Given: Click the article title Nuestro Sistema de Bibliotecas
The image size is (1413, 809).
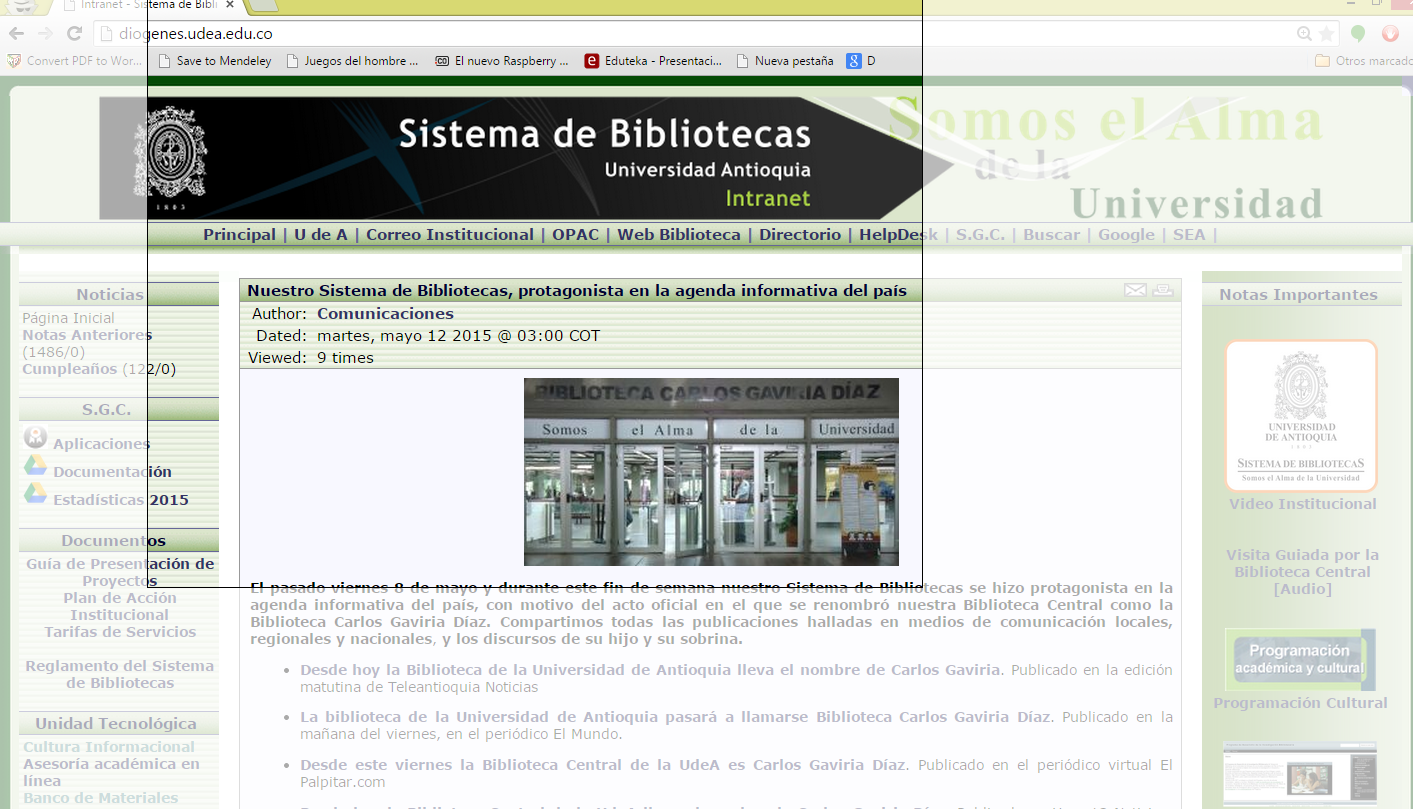Looking at the screenshot, I should click(577, 291).
